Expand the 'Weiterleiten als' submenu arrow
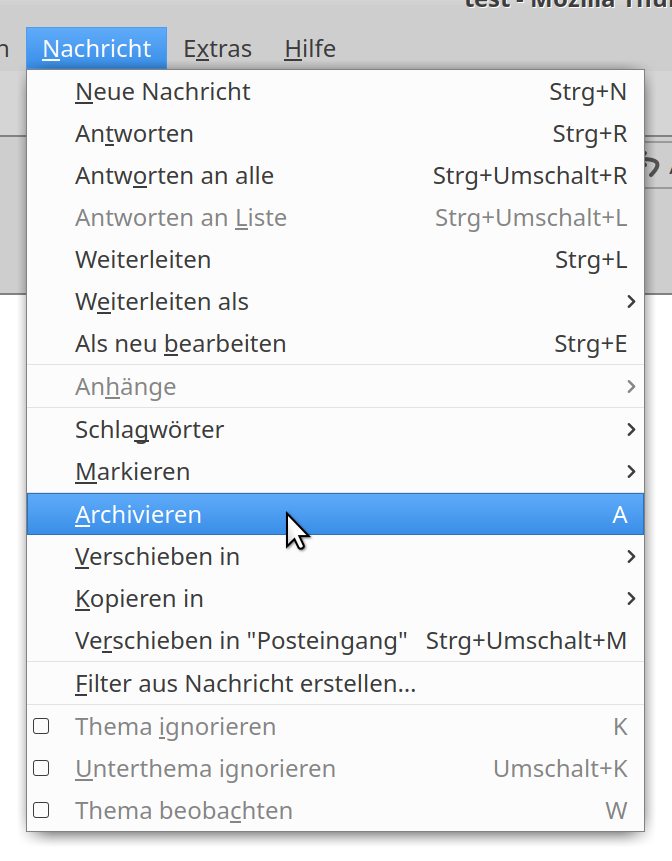The image size is (672, 861). [x=630, y=302]
